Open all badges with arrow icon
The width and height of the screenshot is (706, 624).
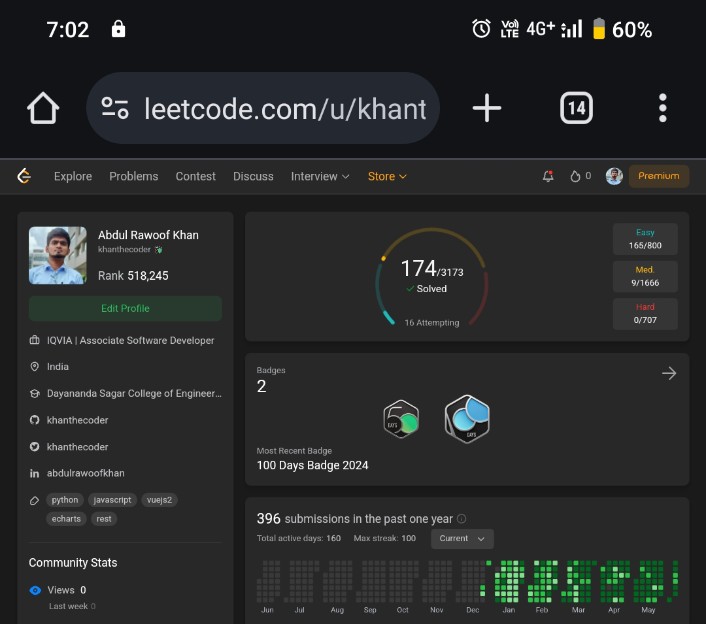[x=669, y=373]
